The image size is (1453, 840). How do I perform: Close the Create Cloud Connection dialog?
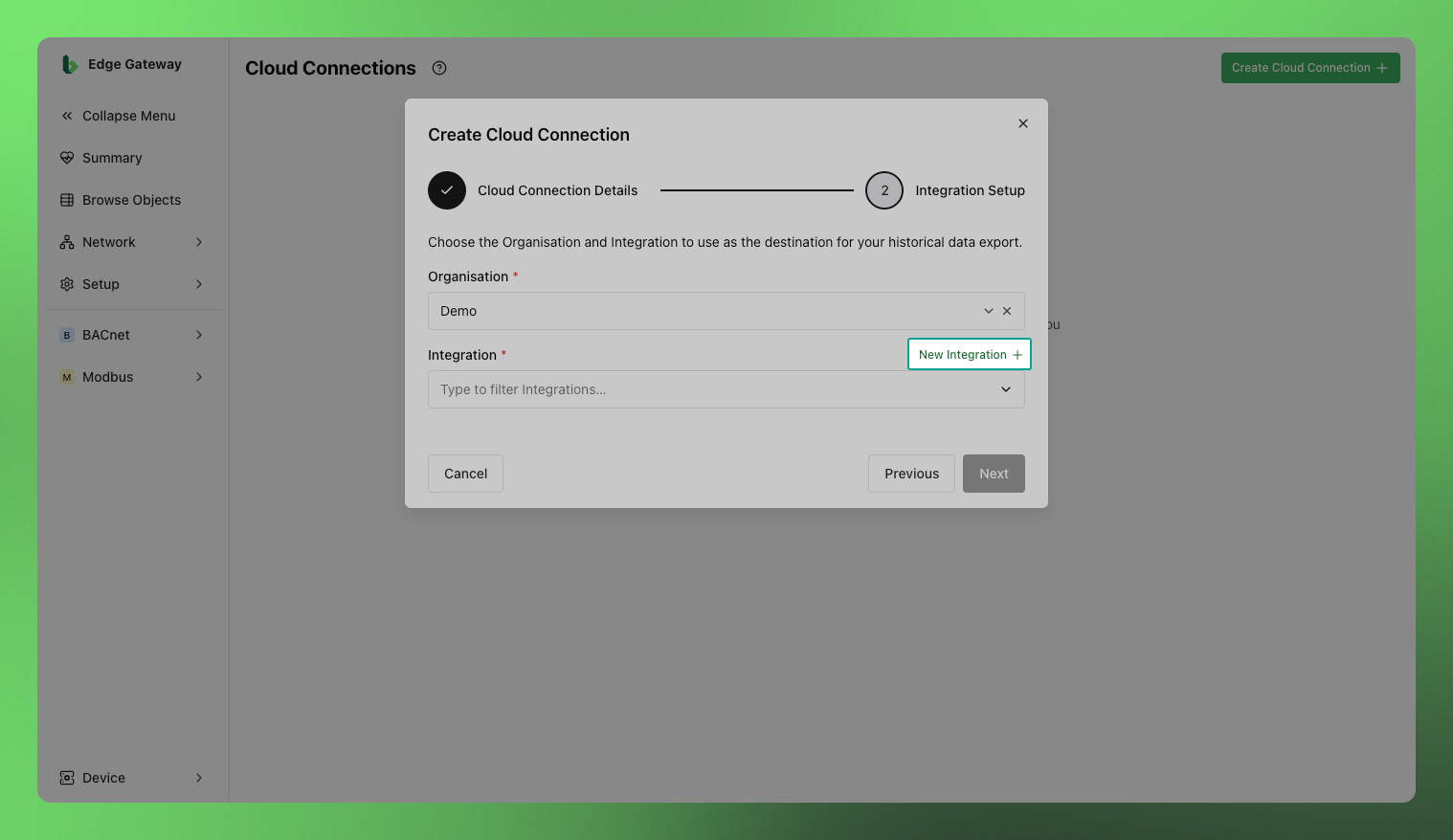point(1023,123)
